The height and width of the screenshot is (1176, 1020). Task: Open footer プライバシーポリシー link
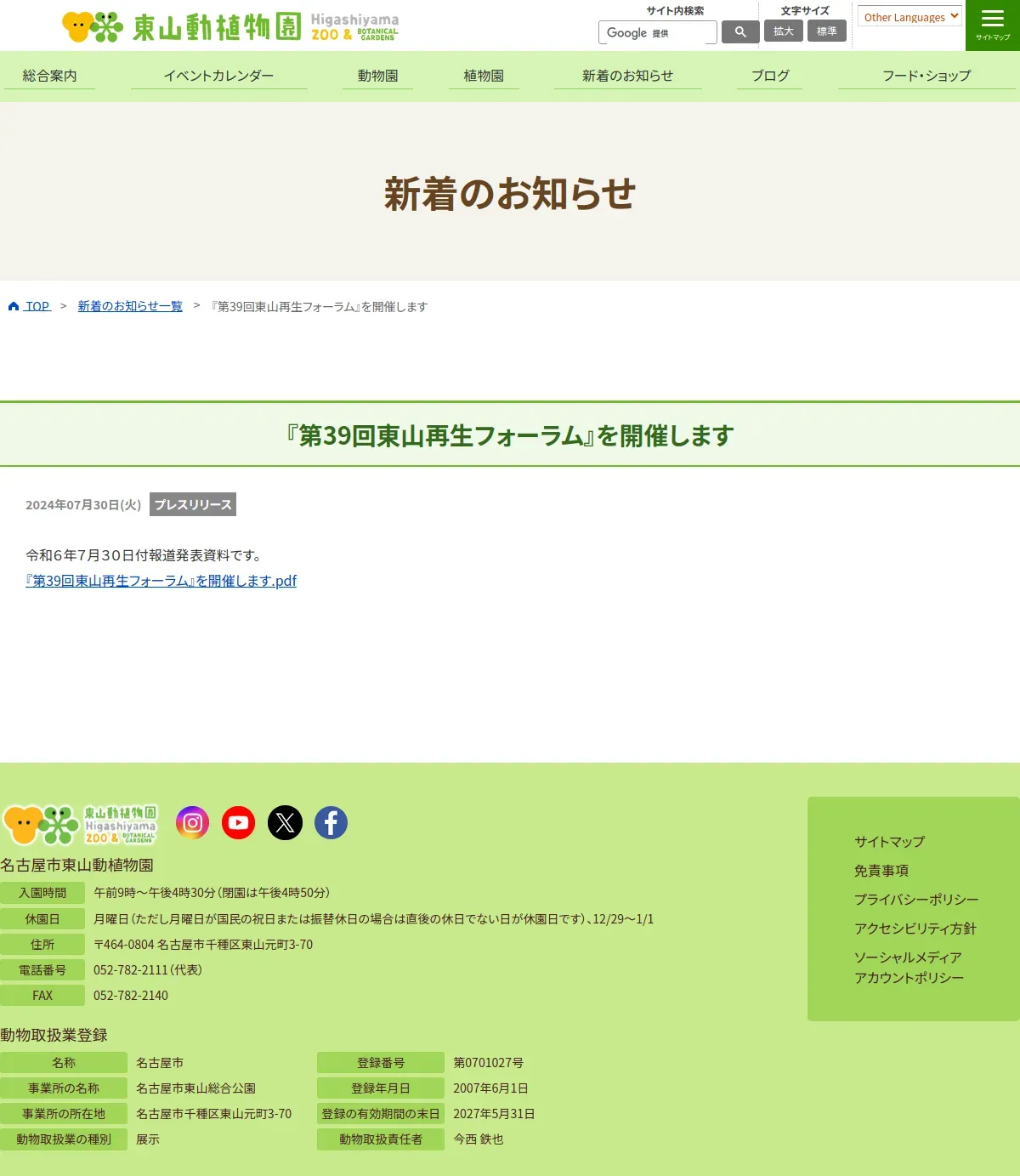[x=916, y=900]
